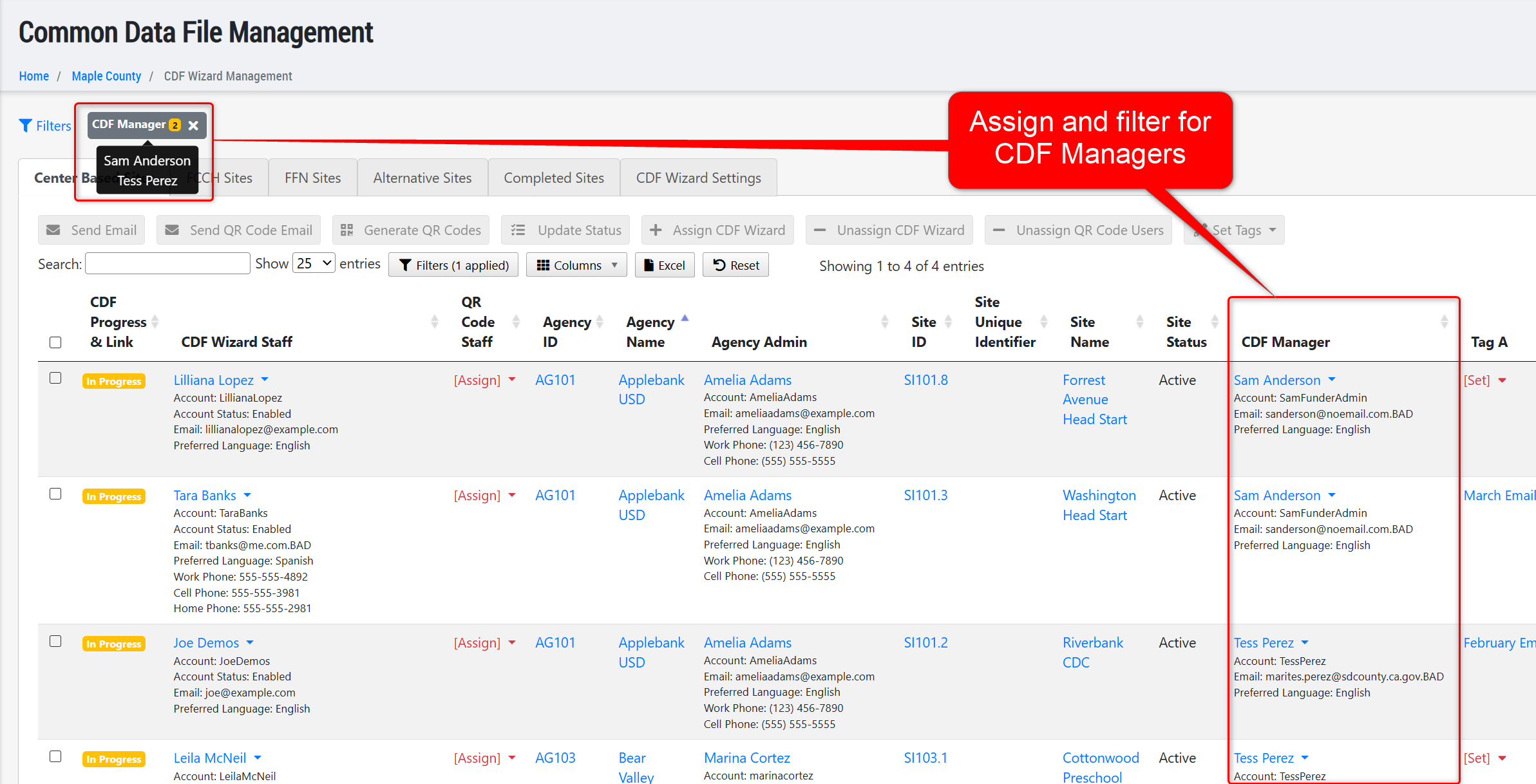Click Unassign CDF Wizard minus button
This screenshot has height=784, width=1536.
tap(889, 230)
